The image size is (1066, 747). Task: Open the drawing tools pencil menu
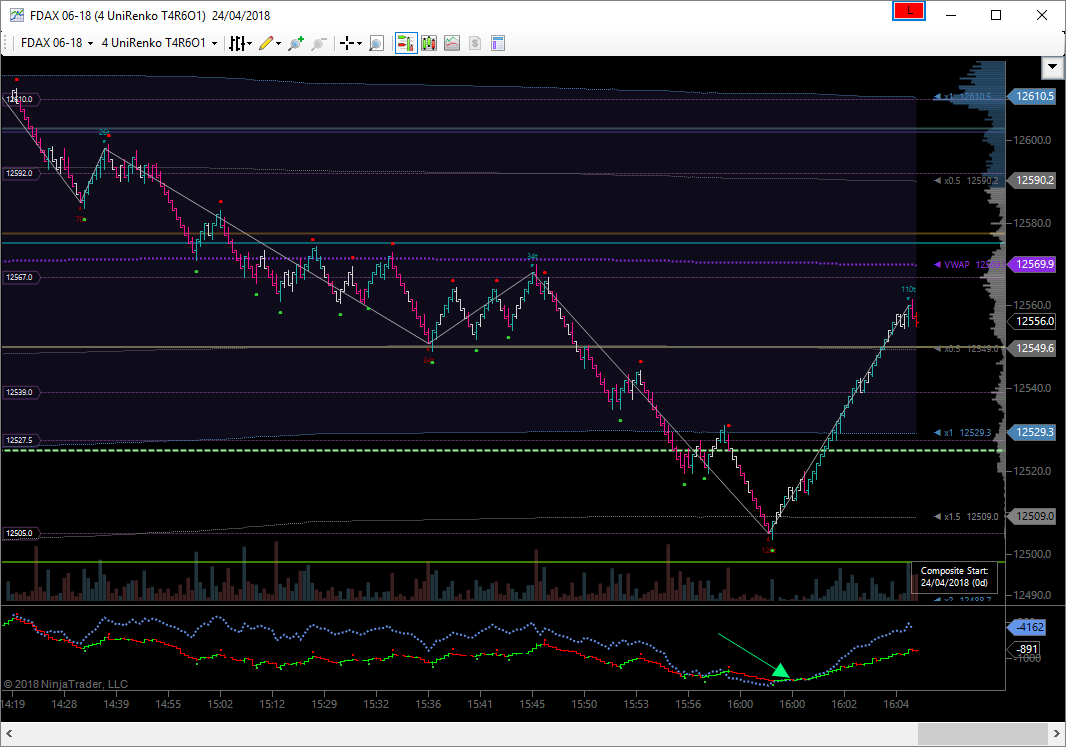pos(270,44)
